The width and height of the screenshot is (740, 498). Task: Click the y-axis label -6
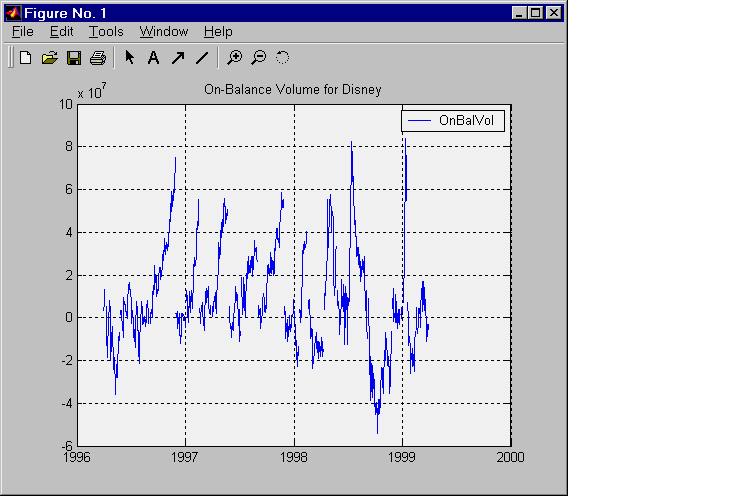click(67, 446)
